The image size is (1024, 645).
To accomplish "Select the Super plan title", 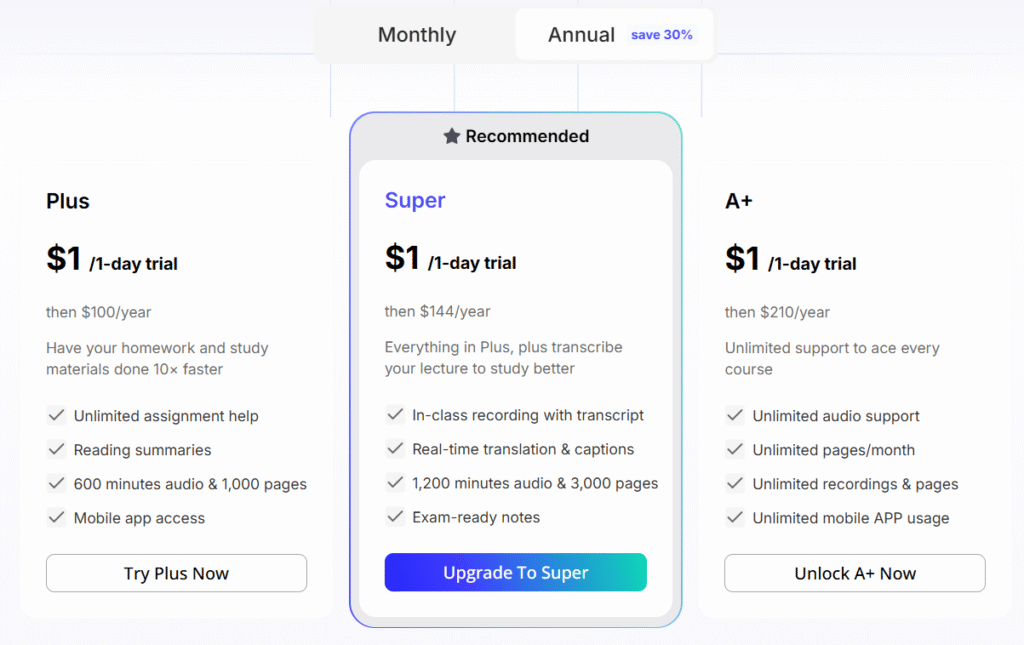I will (x=414, y=200).
